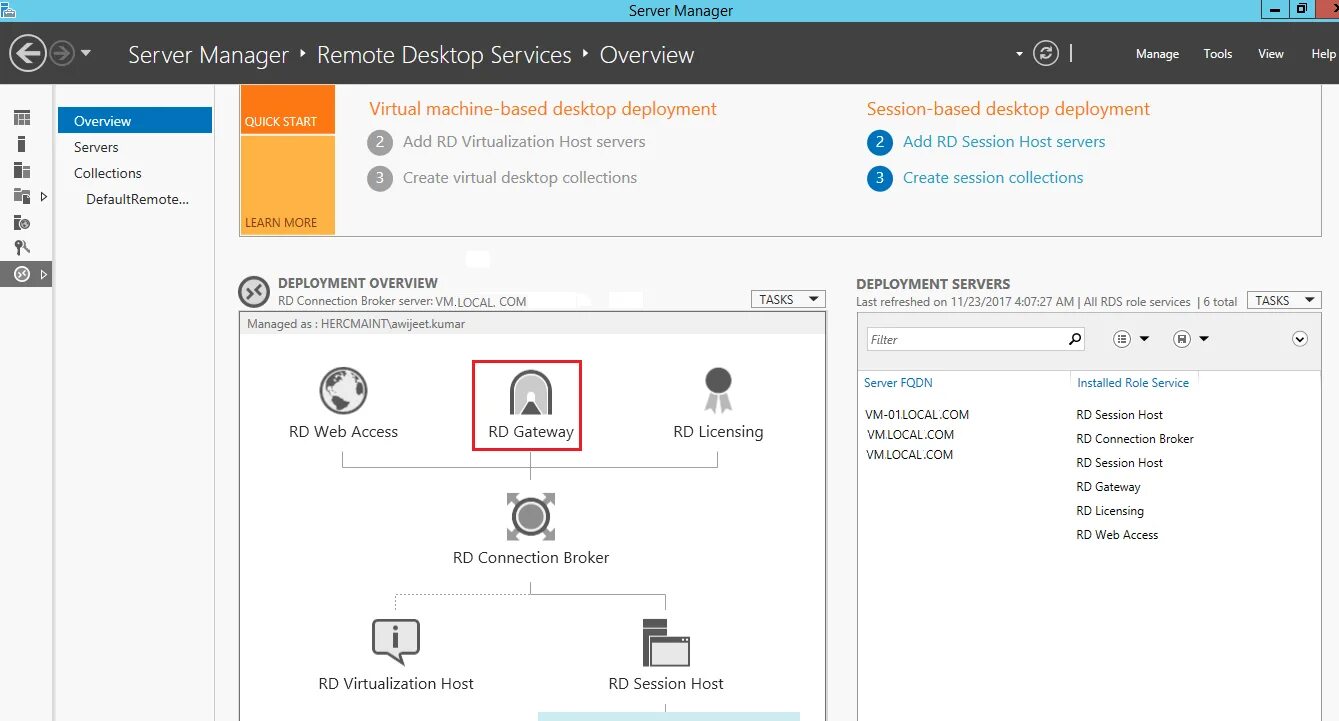This screenshot has width=1339, height=721.
Task: Click the LEARN MORE tile
Action: tap(288, 186)
